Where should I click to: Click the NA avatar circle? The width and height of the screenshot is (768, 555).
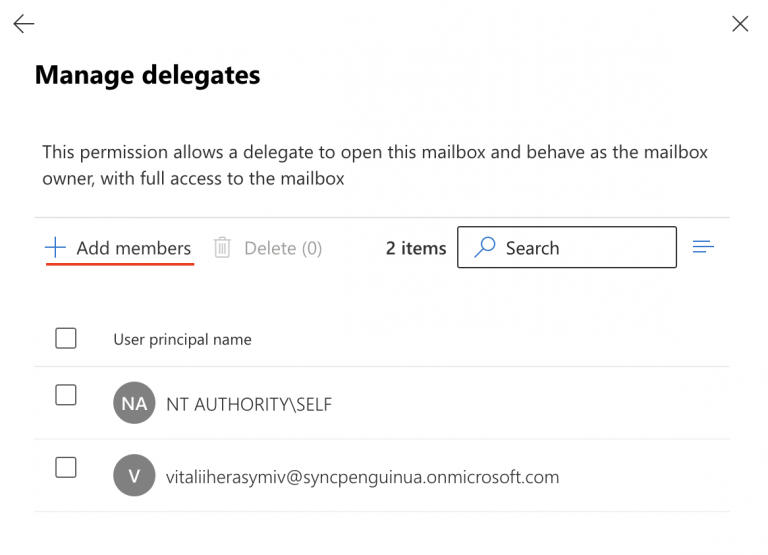coord(134,403)
